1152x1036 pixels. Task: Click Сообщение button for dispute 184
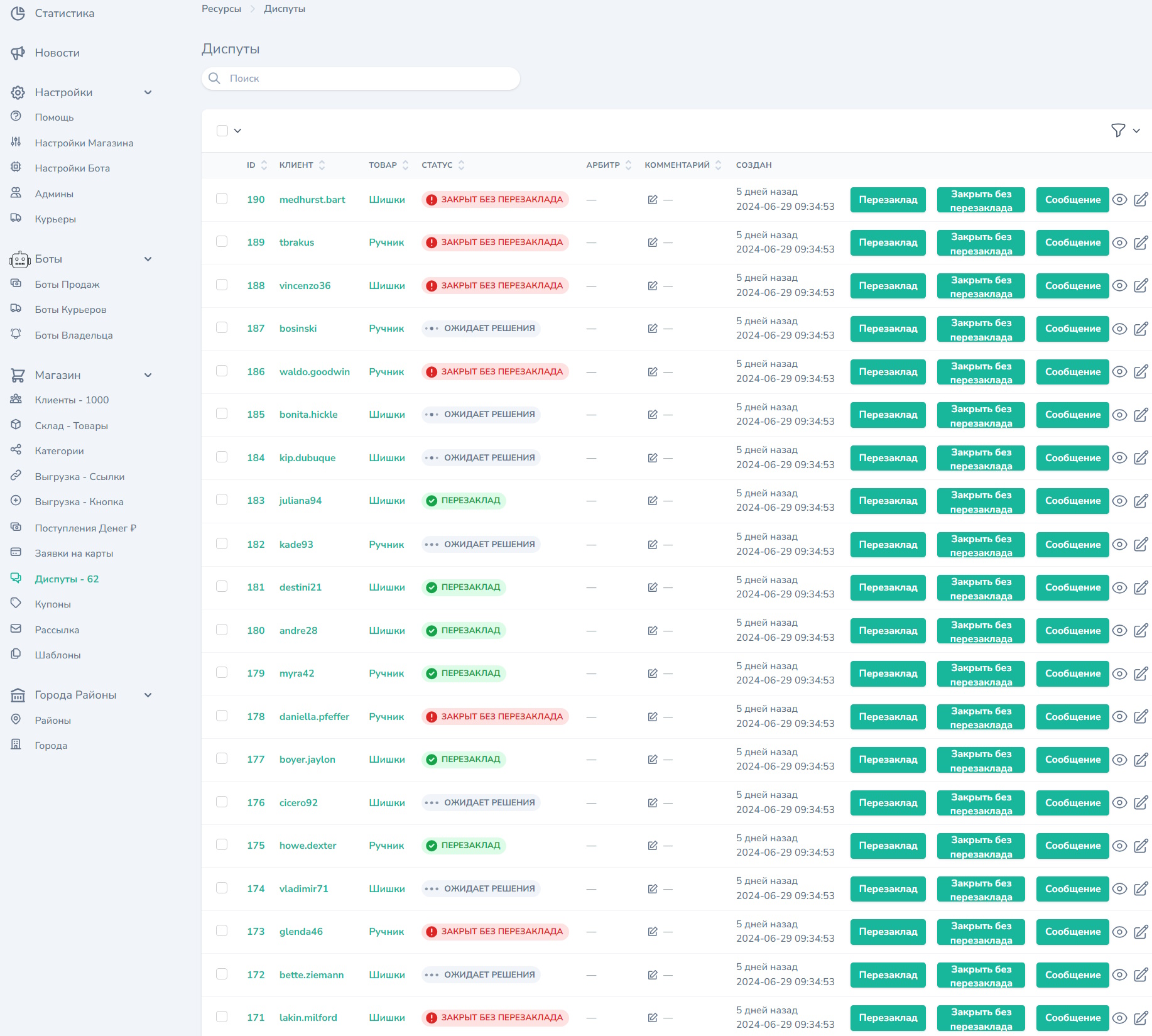coord(1072,458)
